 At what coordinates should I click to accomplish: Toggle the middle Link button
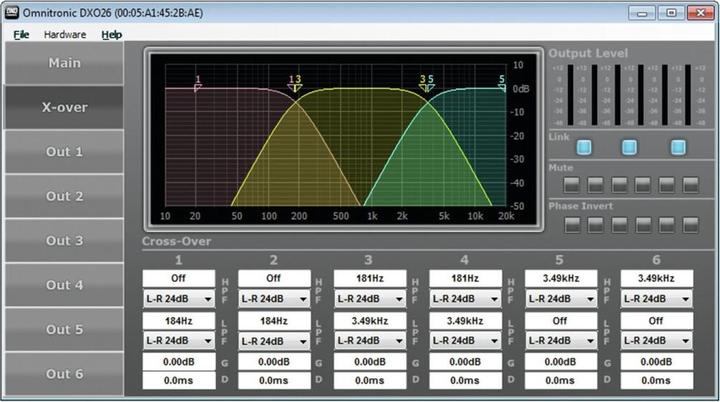630,147
